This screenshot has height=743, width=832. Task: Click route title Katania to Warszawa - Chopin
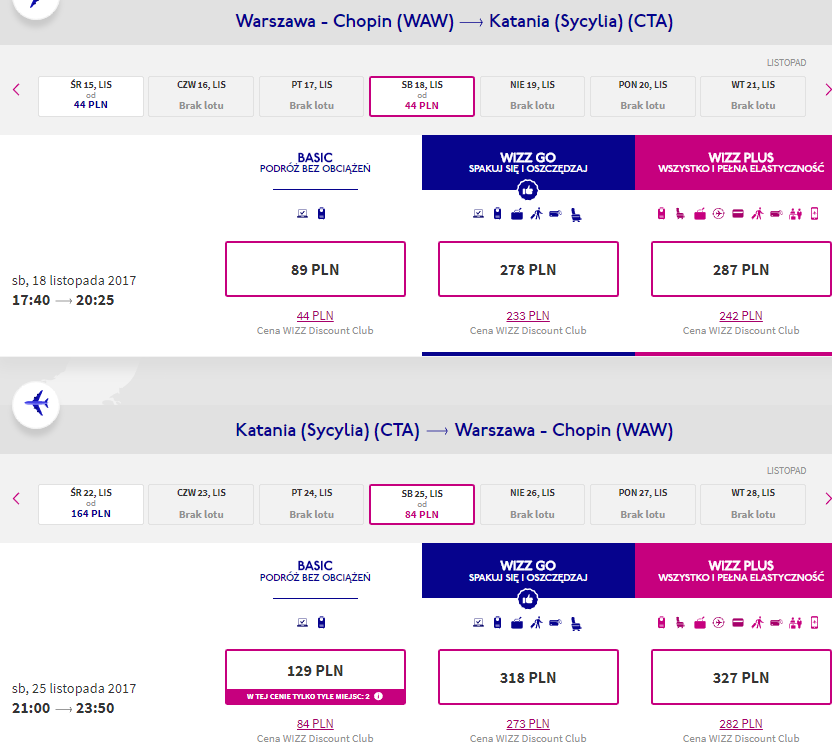(x=454, y=430)
